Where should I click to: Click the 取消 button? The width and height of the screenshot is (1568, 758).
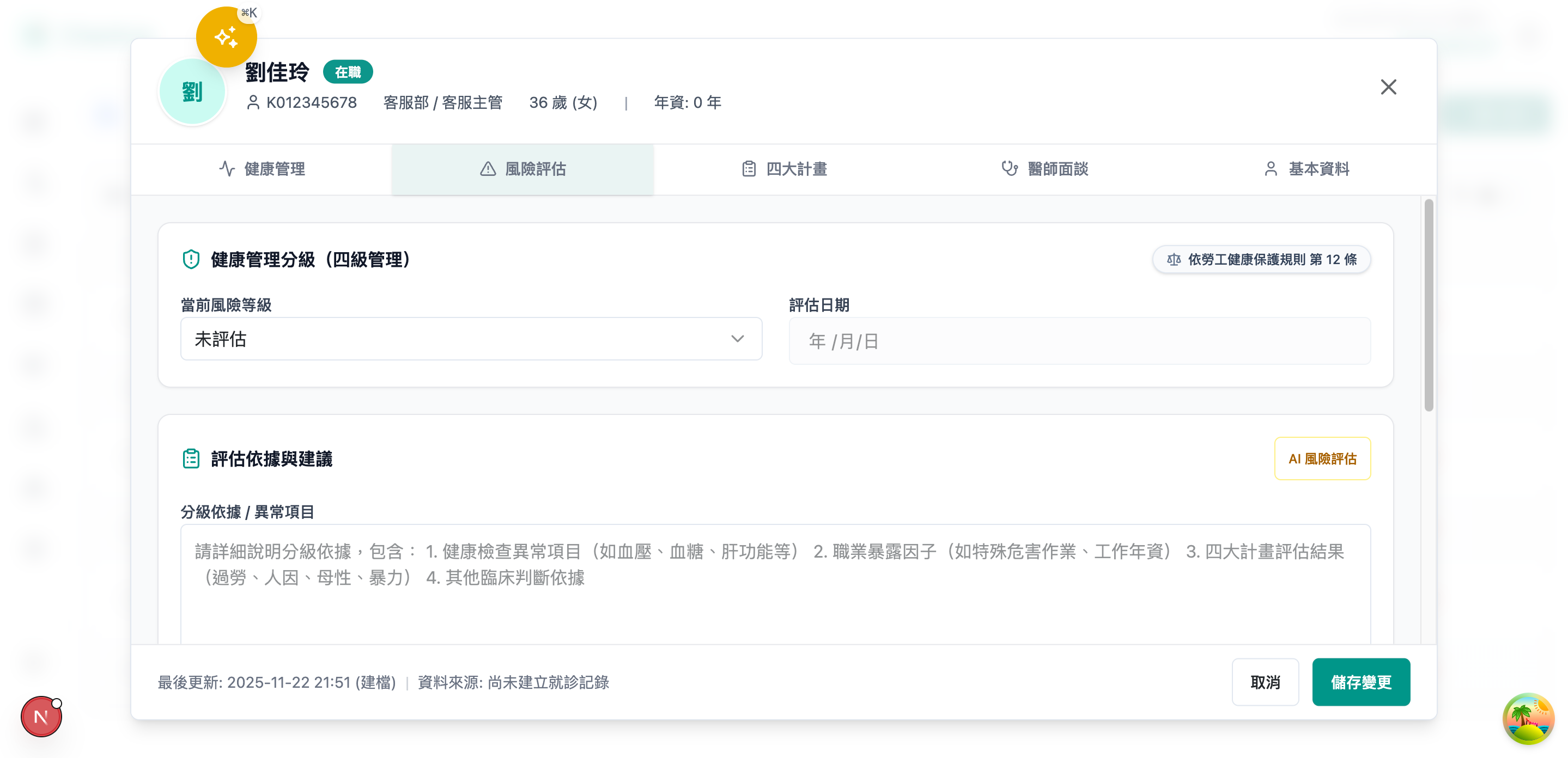pyautogui.click(x=1266, y=682)
